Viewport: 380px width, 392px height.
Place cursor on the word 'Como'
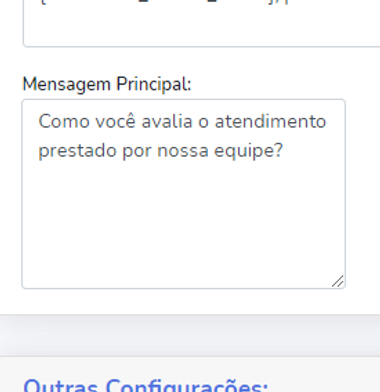point(64,121)
